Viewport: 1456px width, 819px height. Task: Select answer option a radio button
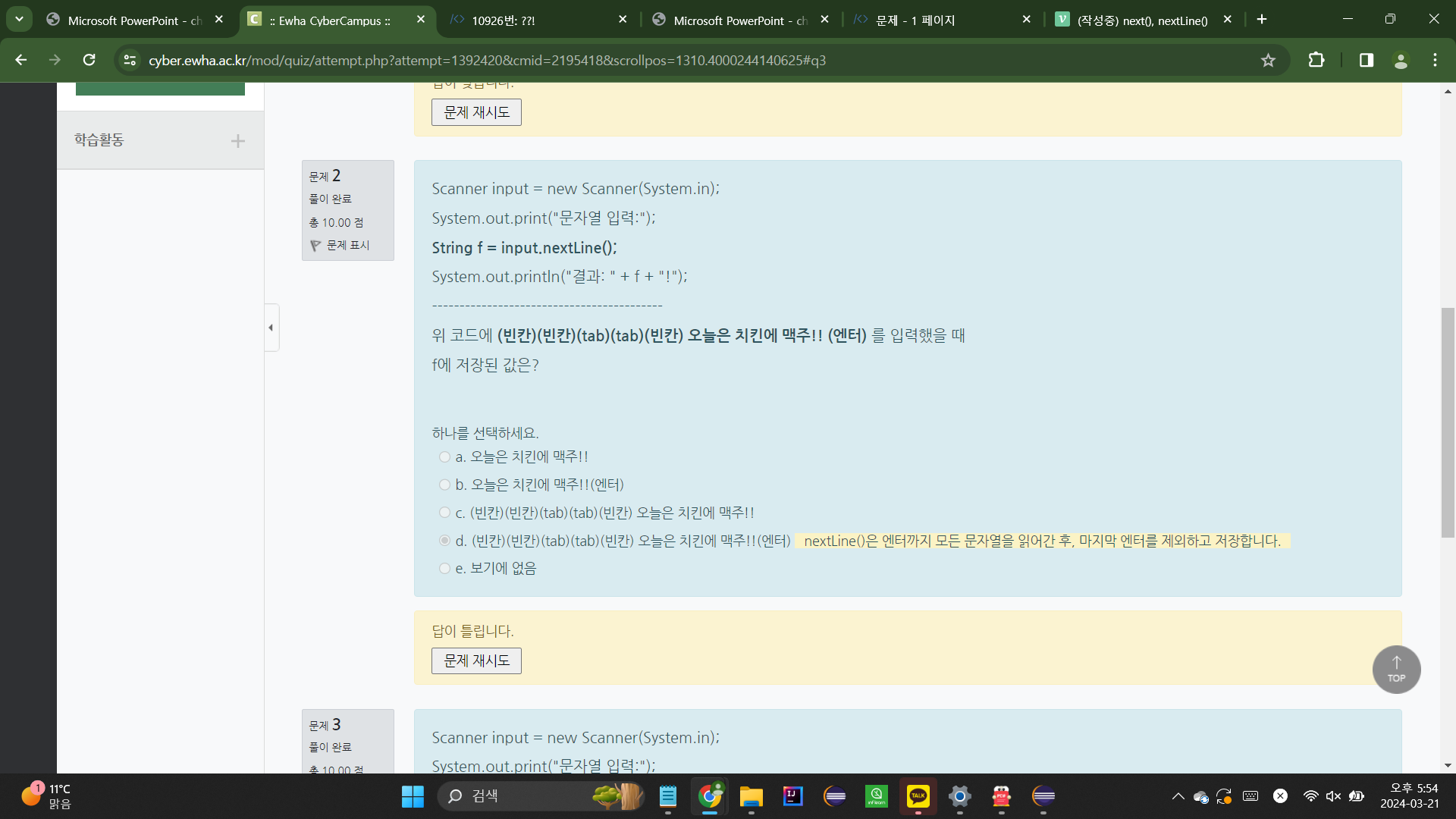click(x=444, y=457)
